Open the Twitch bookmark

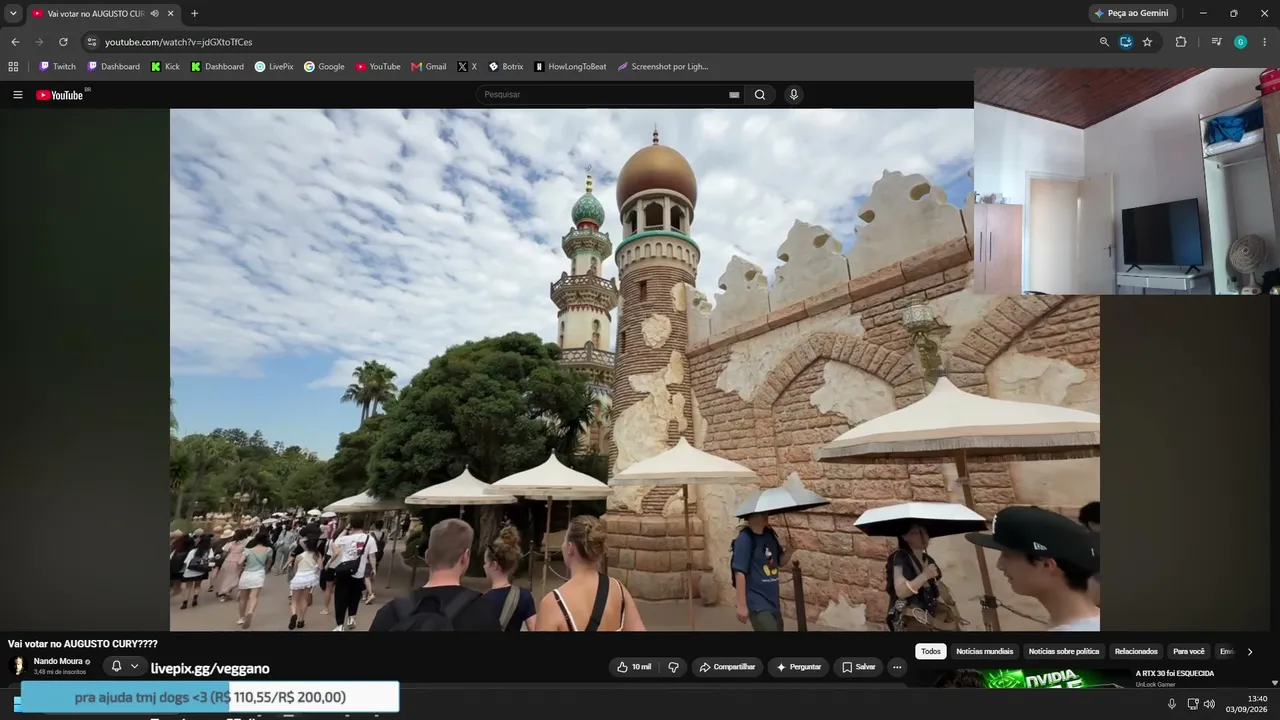(57, 67)
